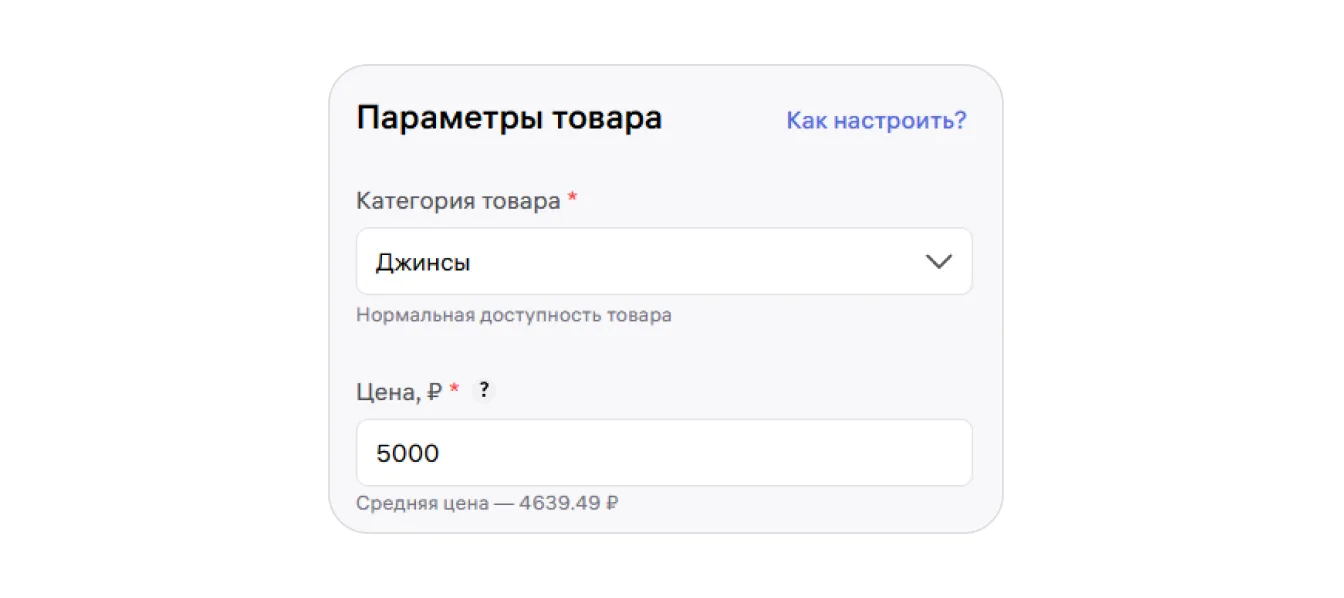This screenshot has height=598, width=1344.
Task: Click the Категория товара label
Action: coord(458,201)
